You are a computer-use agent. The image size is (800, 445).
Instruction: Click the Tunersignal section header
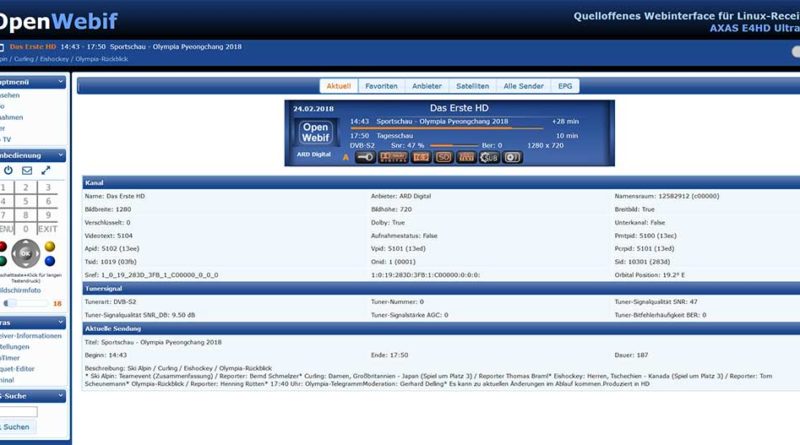[441, 288]
